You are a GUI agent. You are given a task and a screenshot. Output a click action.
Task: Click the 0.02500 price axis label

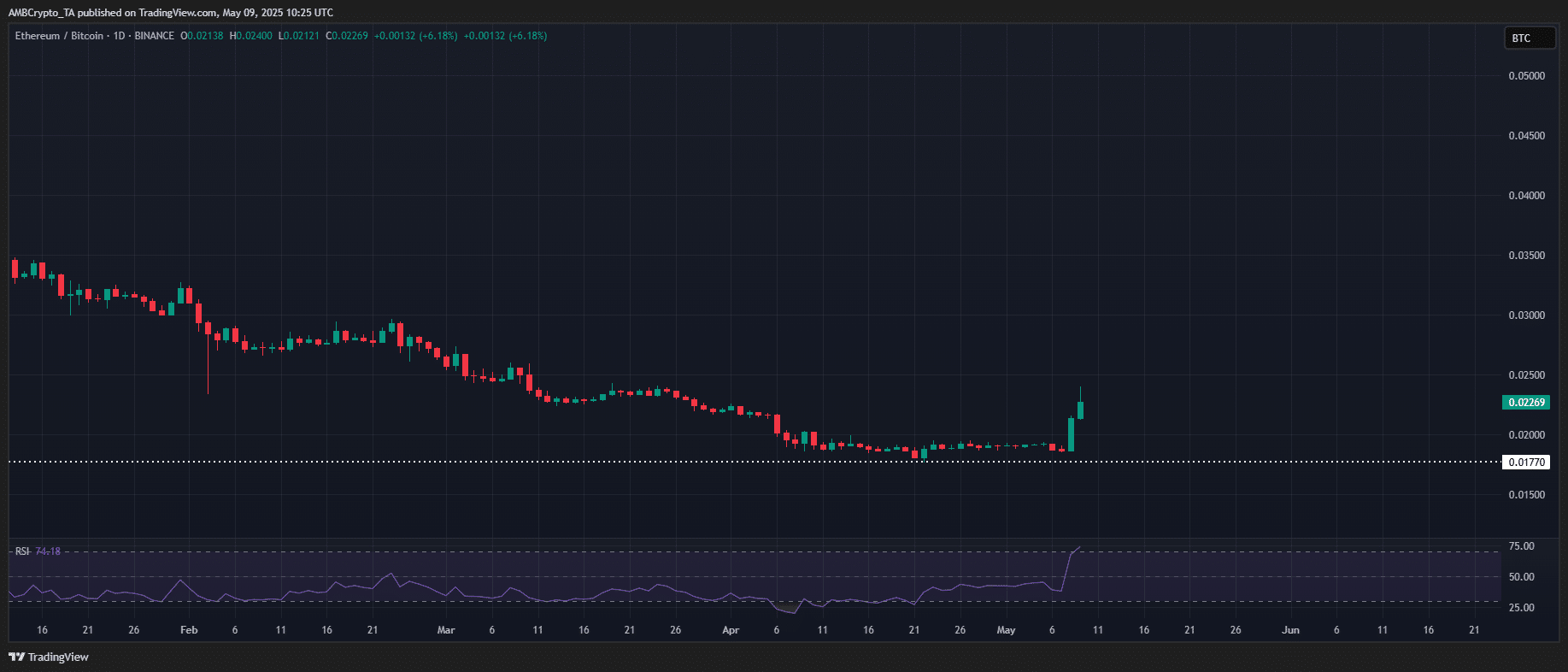tap(1526, 375)
